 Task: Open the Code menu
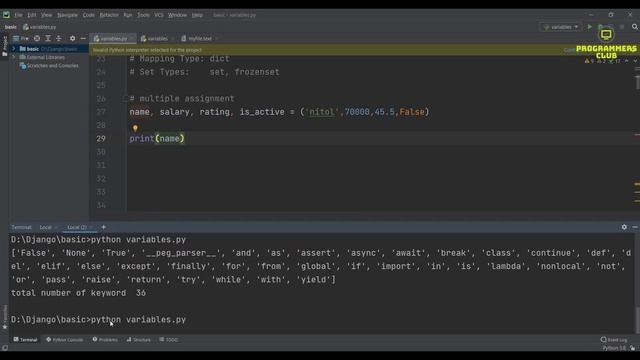tap(89, 15)
